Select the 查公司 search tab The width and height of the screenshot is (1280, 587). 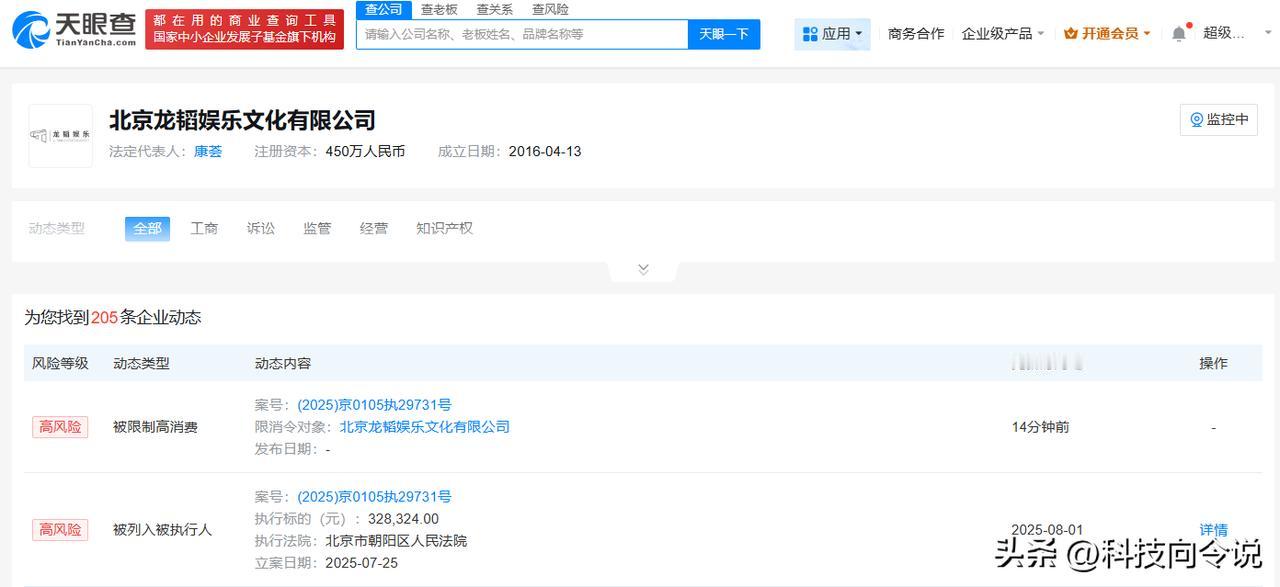click(383, 9)
